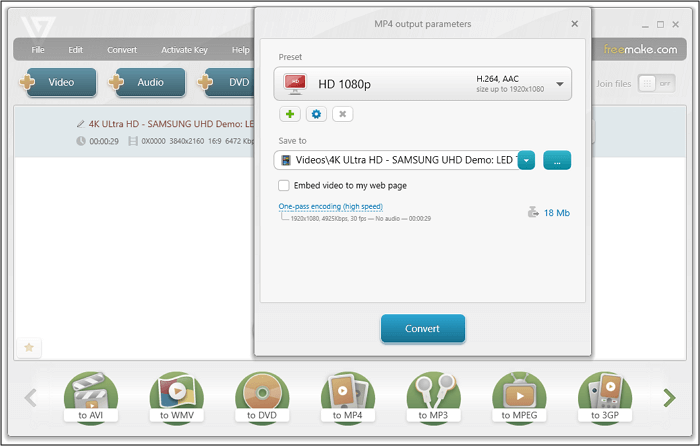
Task: Open the Convert menu
Action: click(122, 50)
